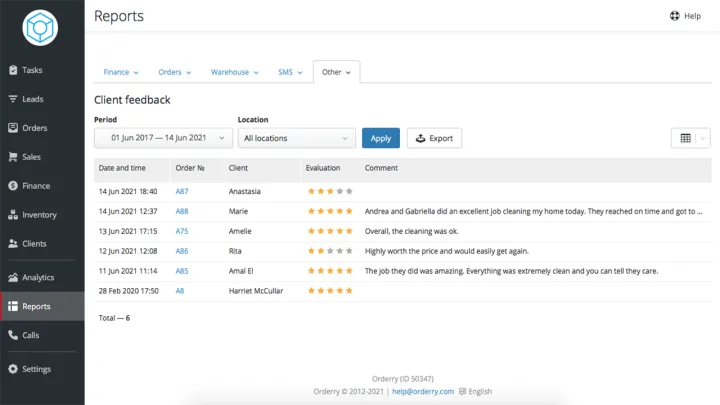Expand the SMS reports tab
Viewport: 720px width, 405px height.
tap(290, 72)
